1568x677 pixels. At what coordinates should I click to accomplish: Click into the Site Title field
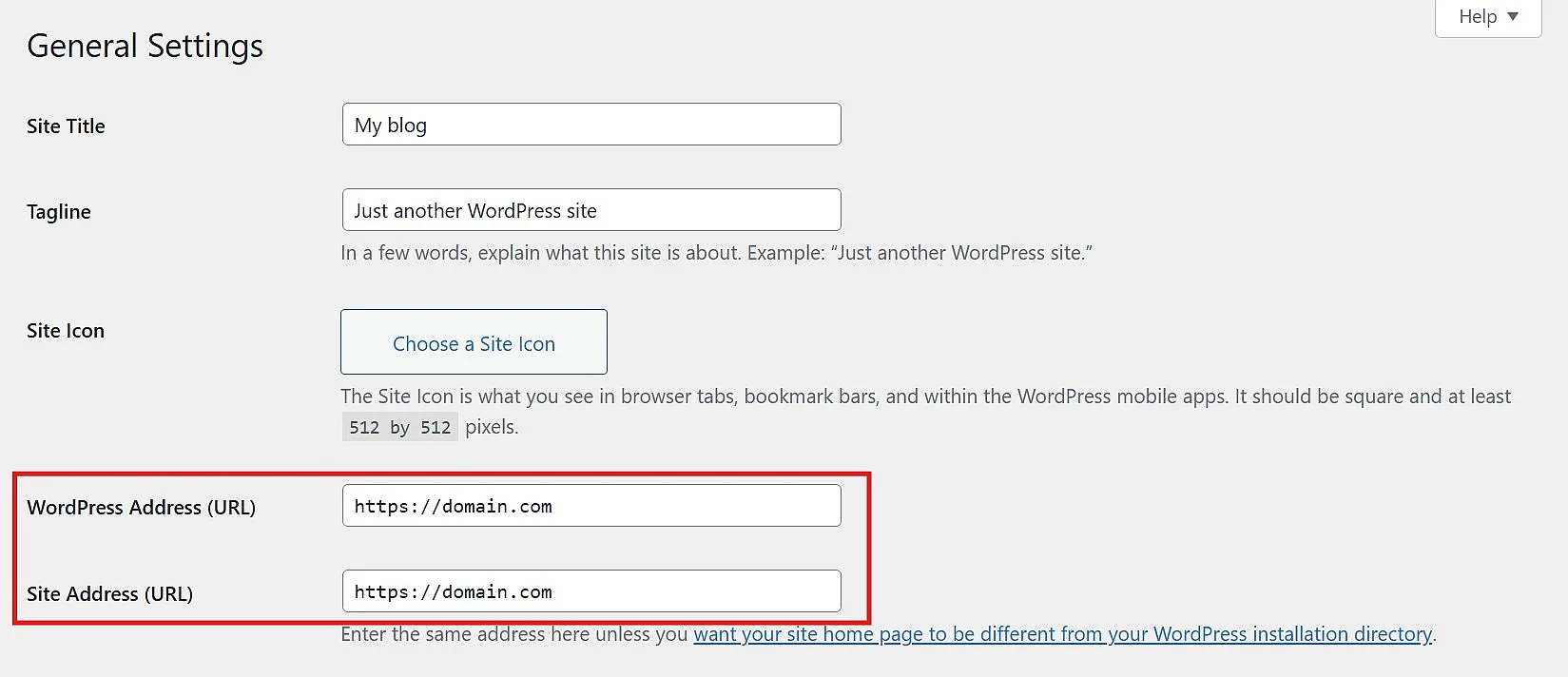tap(591, 125)
